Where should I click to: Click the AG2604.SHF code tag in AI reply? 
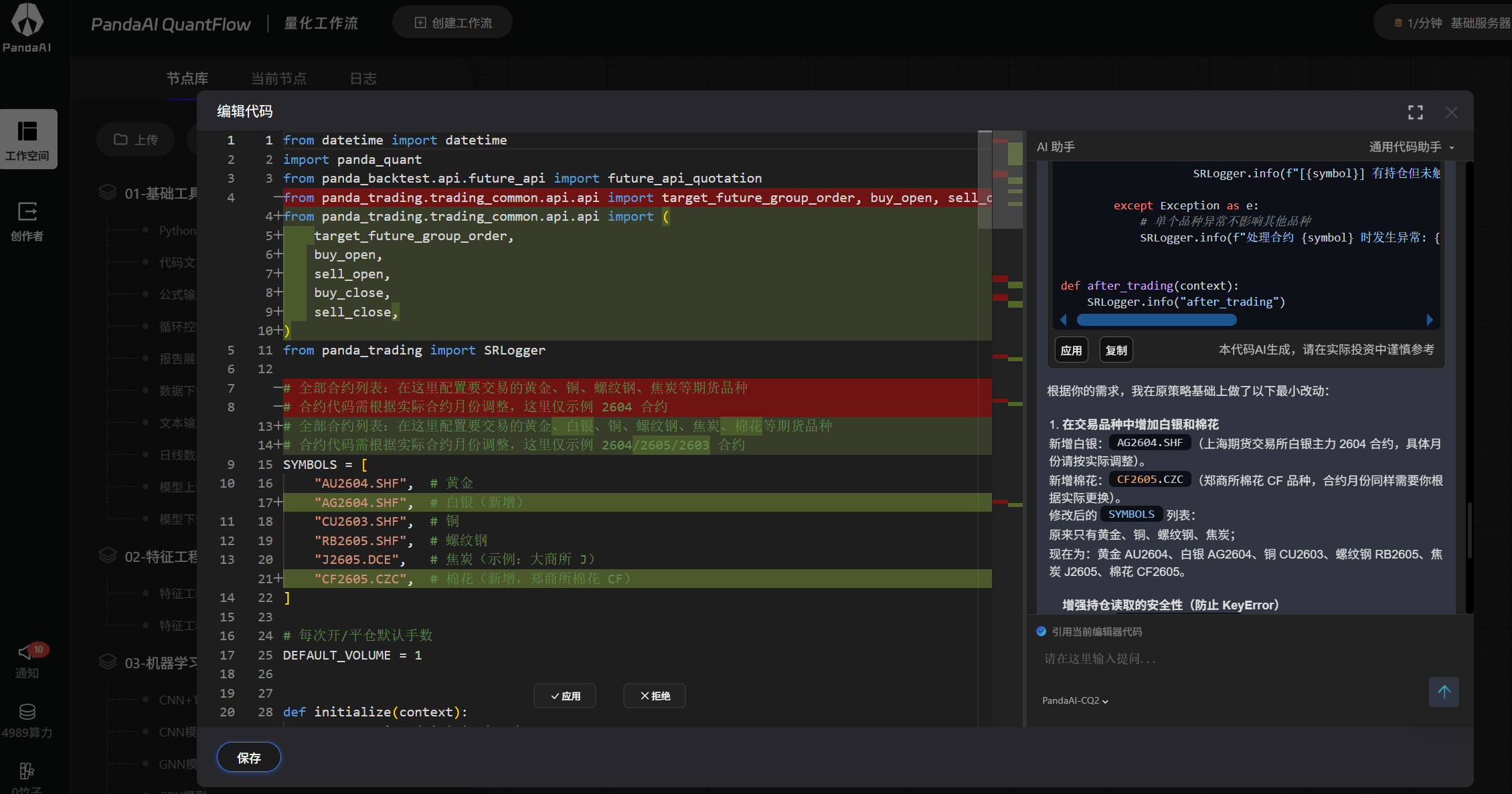click(x=1149, y=443)
